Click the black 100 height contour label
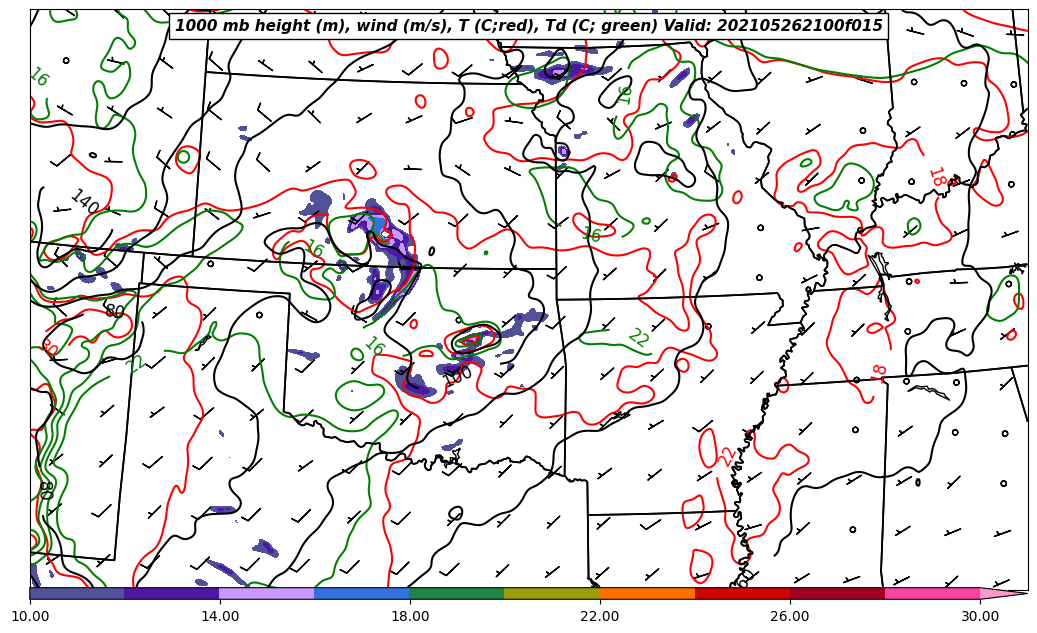 click(458, 375)
